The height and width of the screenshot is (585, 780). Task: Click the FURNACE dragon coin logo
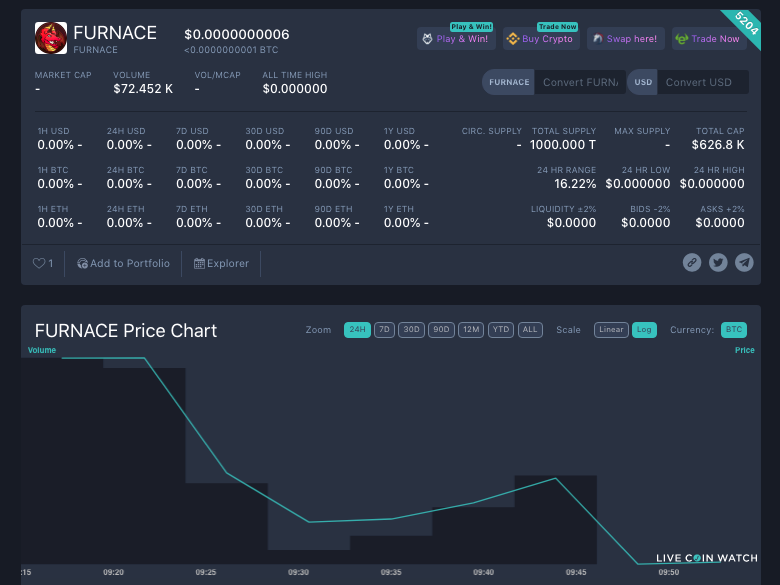coord(51,38)
